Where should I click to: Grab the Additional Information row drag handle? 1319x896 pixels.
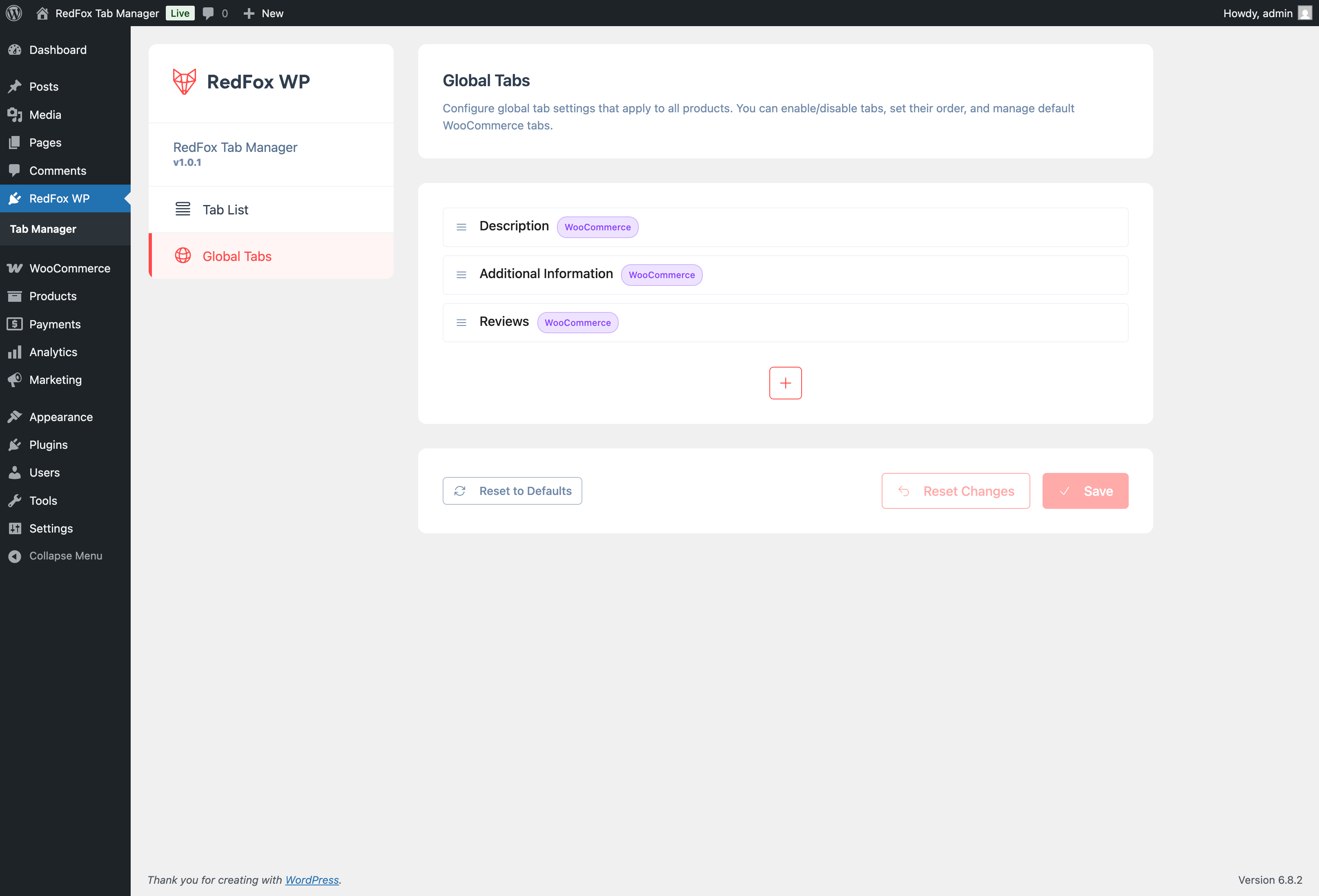click(461, 275)
